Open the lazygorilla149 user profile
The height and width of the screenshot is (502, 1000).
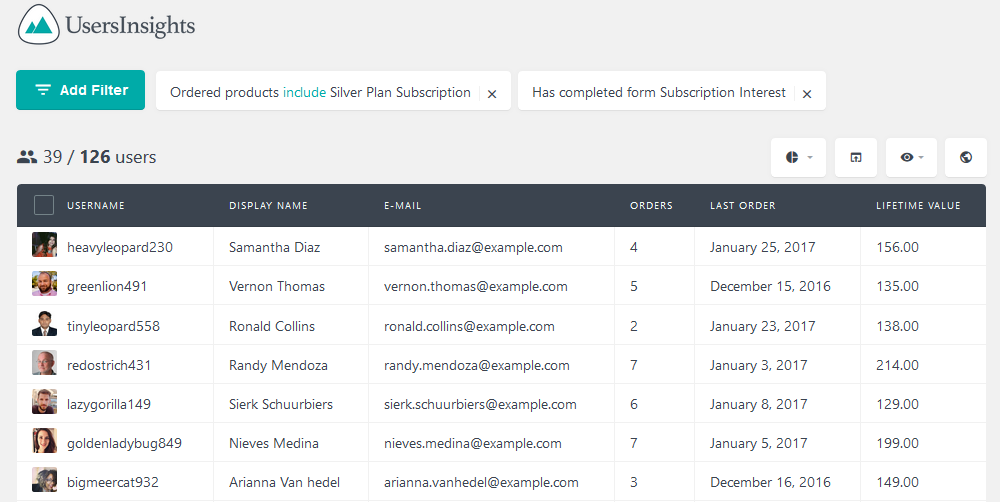[109, 404]
